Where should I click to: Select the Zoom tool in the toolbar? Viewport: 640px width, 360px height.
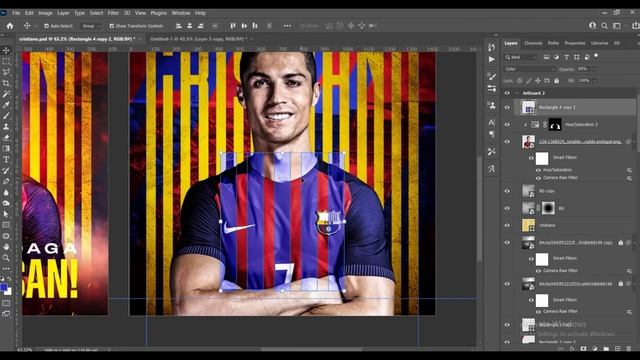click(x=6, y=258)
